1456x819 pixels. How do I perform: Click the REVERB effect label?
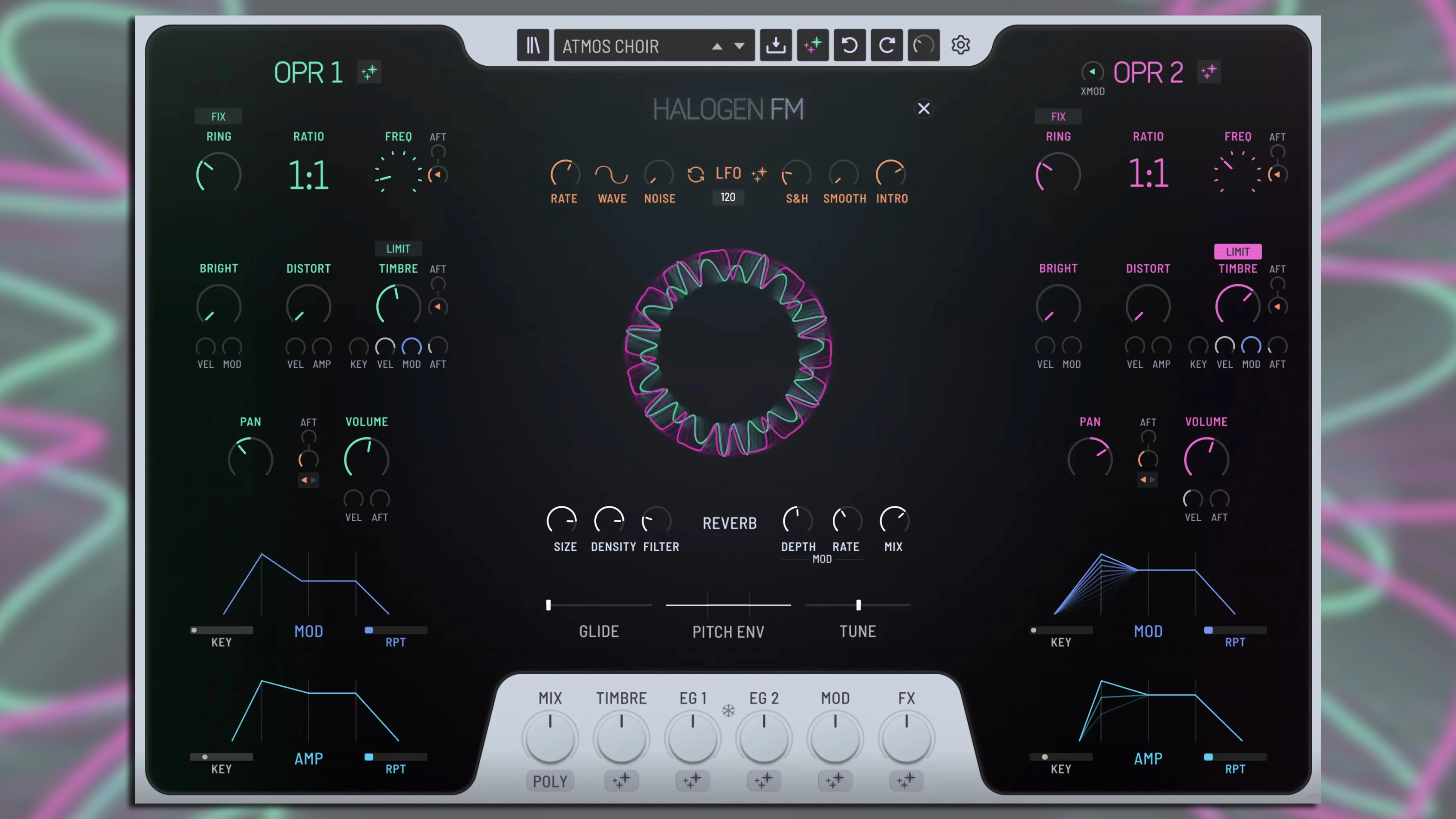click(729, 523)
